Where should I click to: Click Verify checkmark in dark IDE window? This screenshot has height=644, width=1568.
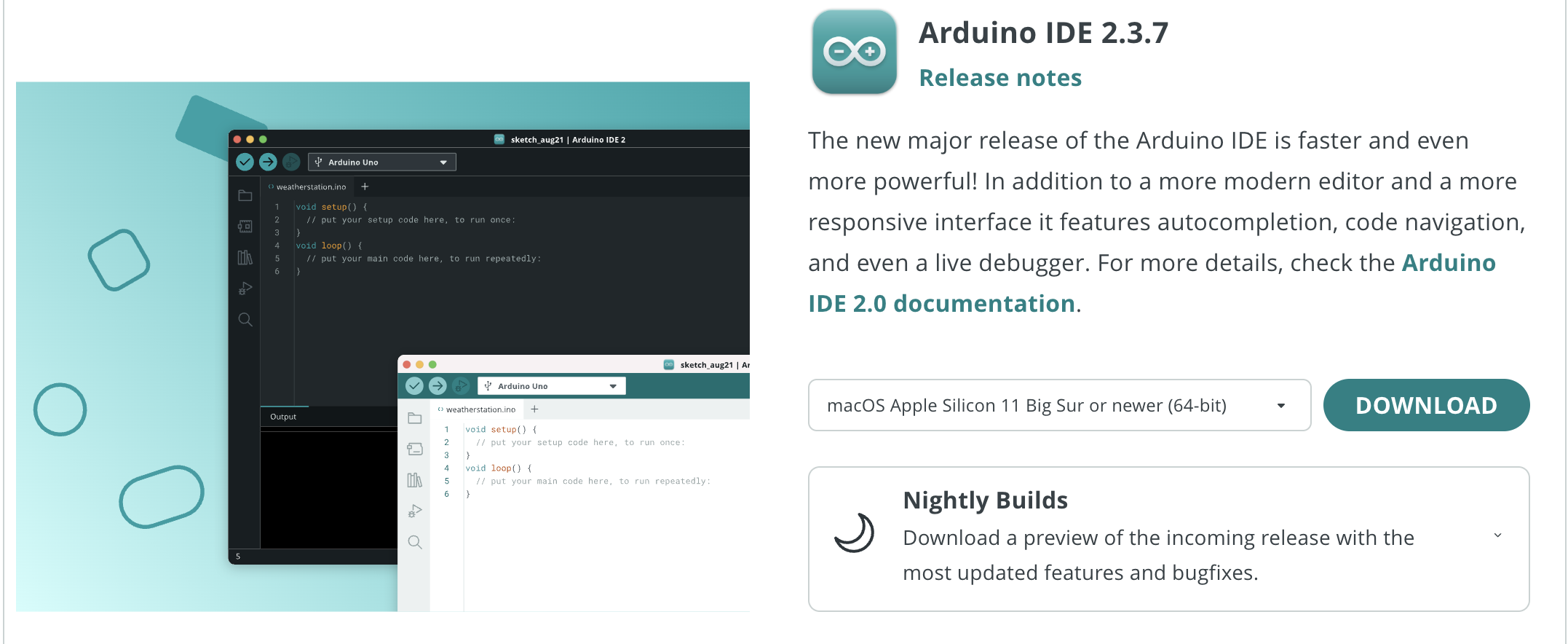pyautogui.click(x=245, y=162)
